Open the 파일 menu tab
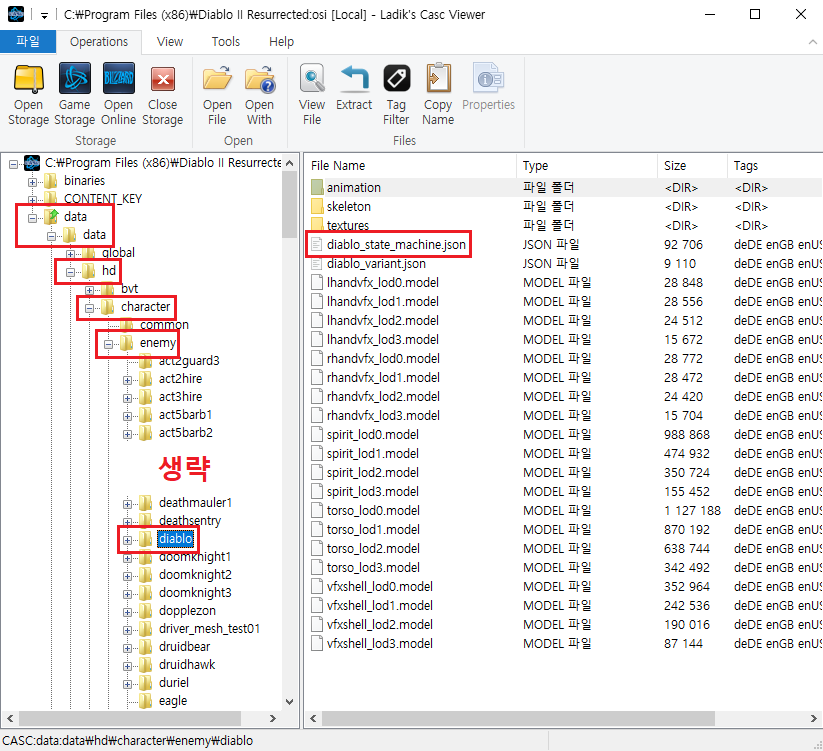The width and height of the screenshot is (823, 751). coord(28,41)
